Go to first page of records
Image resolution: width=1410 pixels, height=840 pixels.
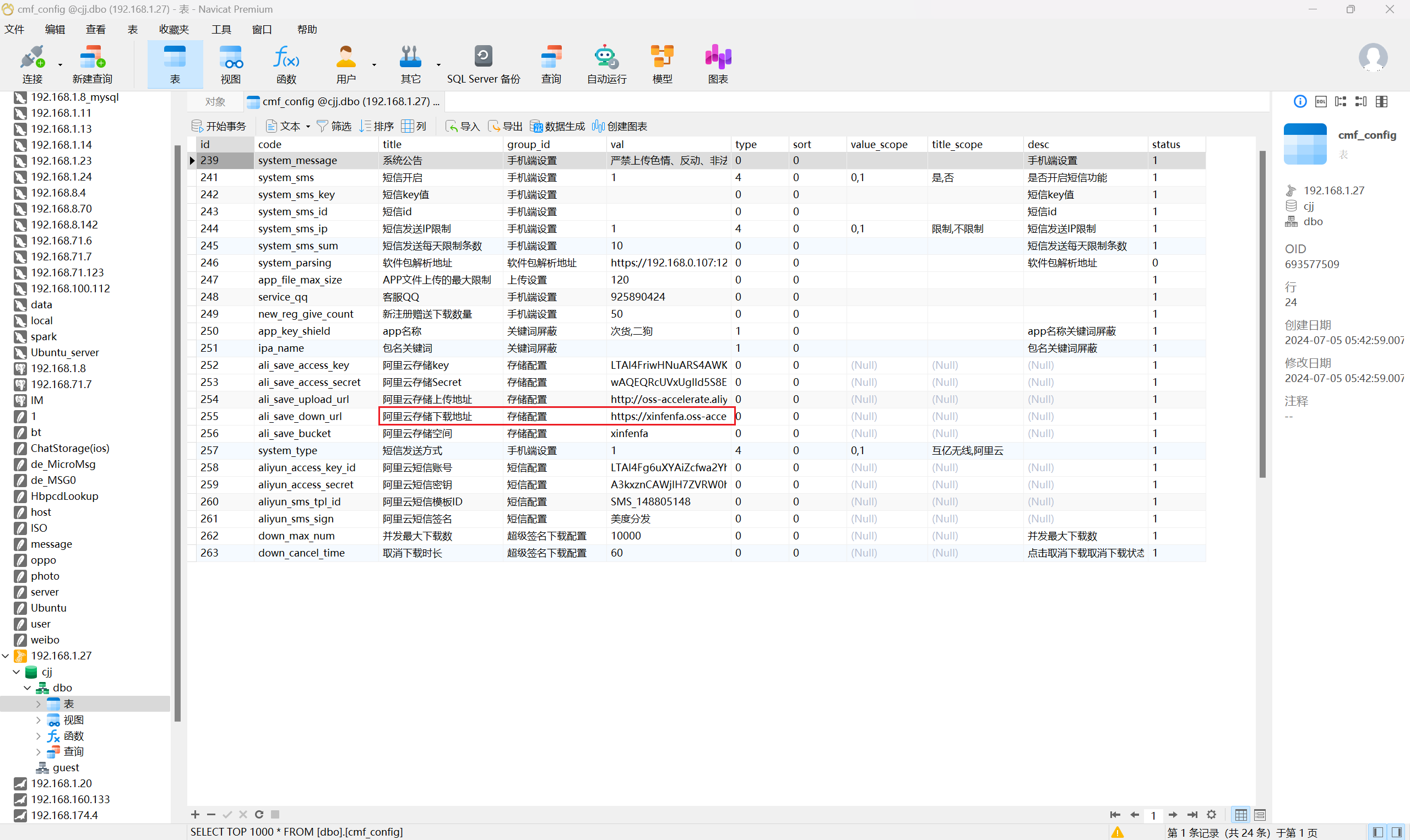(1115, 815)
